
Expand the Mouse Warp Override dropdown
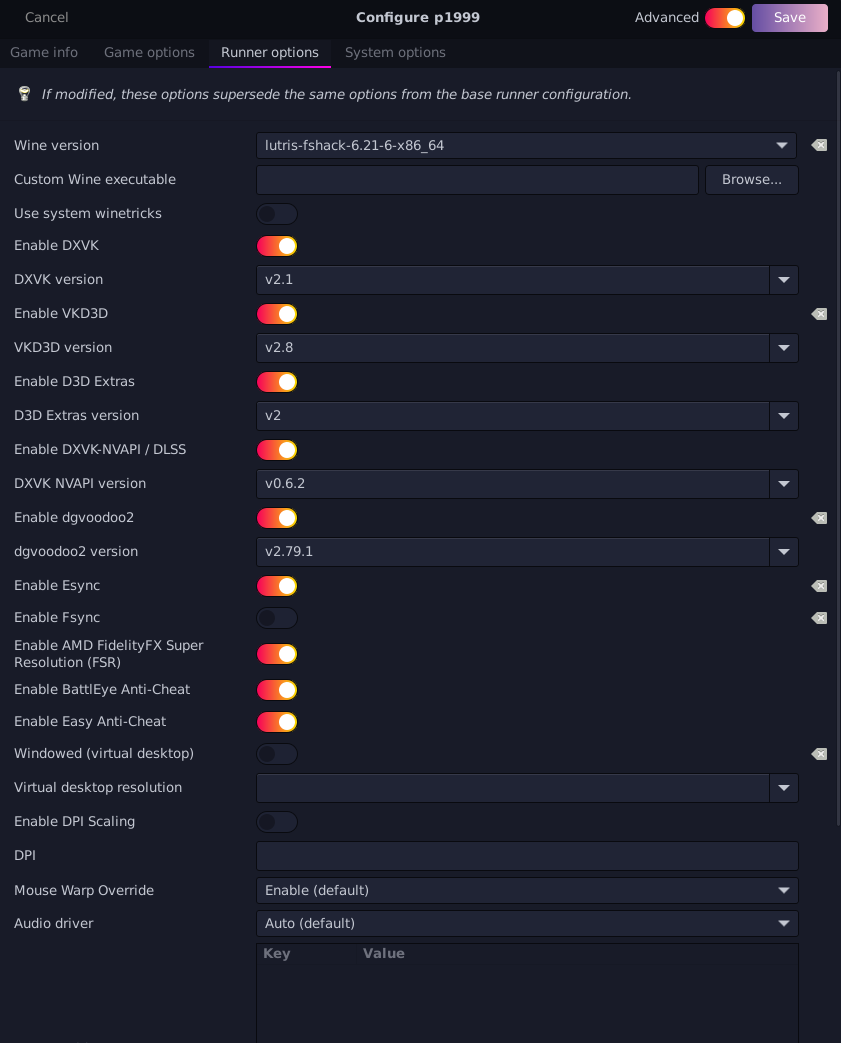pos(527,890)
